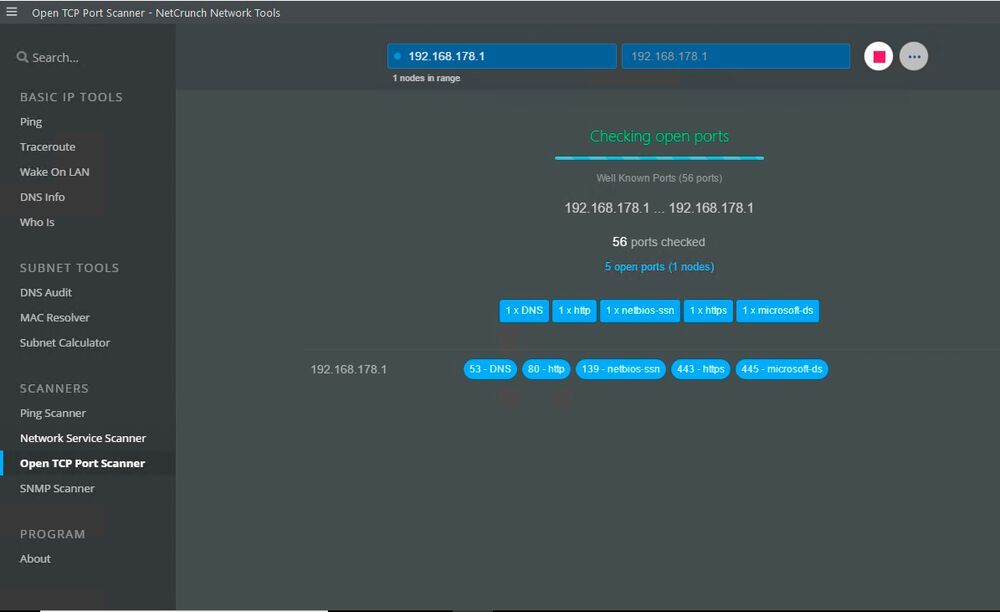The height and width of the screenshot is (612, 1000).
Task: Click the search magnifier icon in sidebar
Action: click(x=22, y=58)
